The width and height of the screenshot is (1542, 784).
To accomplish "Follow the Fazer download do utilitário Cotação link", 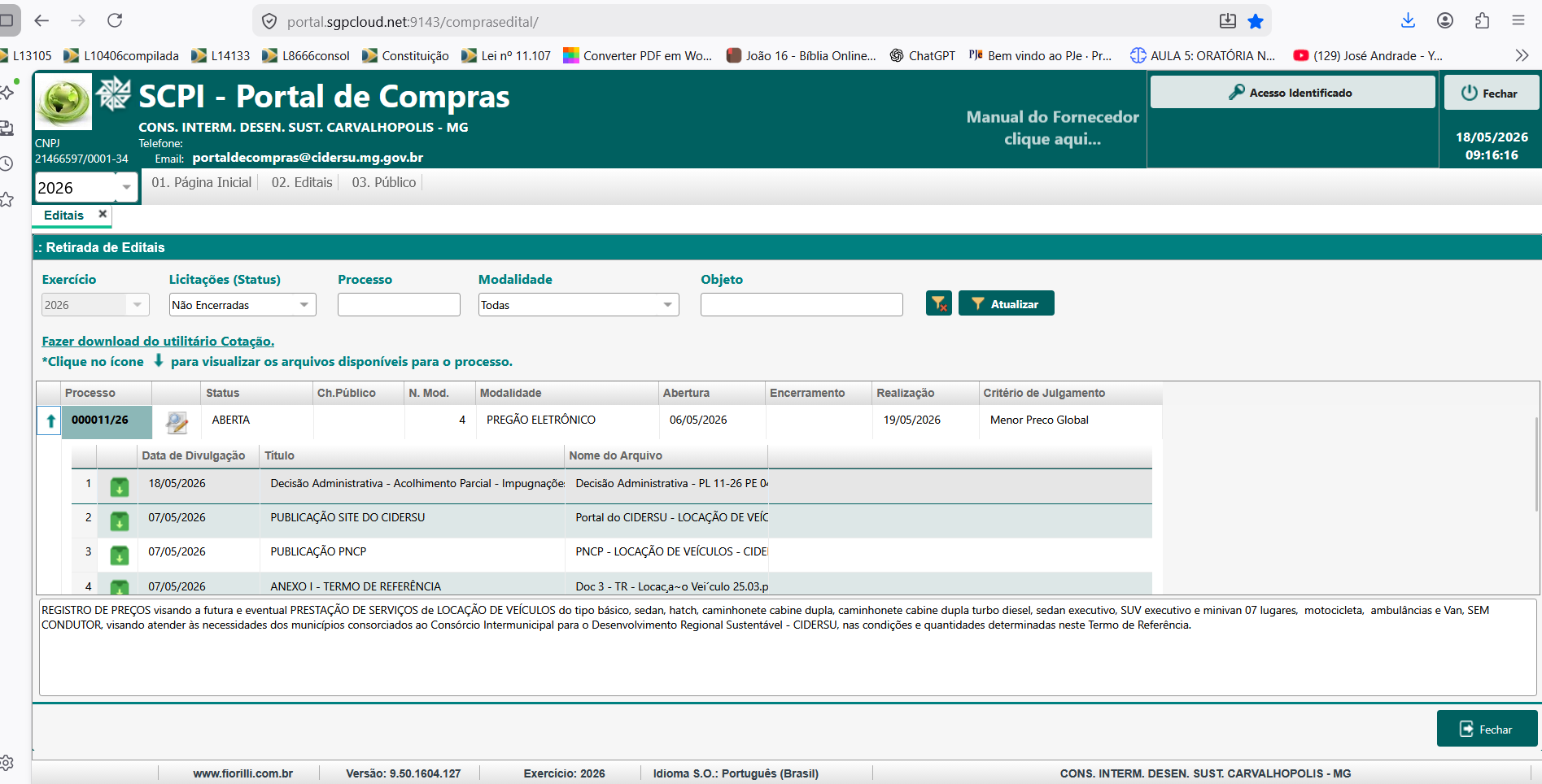I will [x=158, y=342].
